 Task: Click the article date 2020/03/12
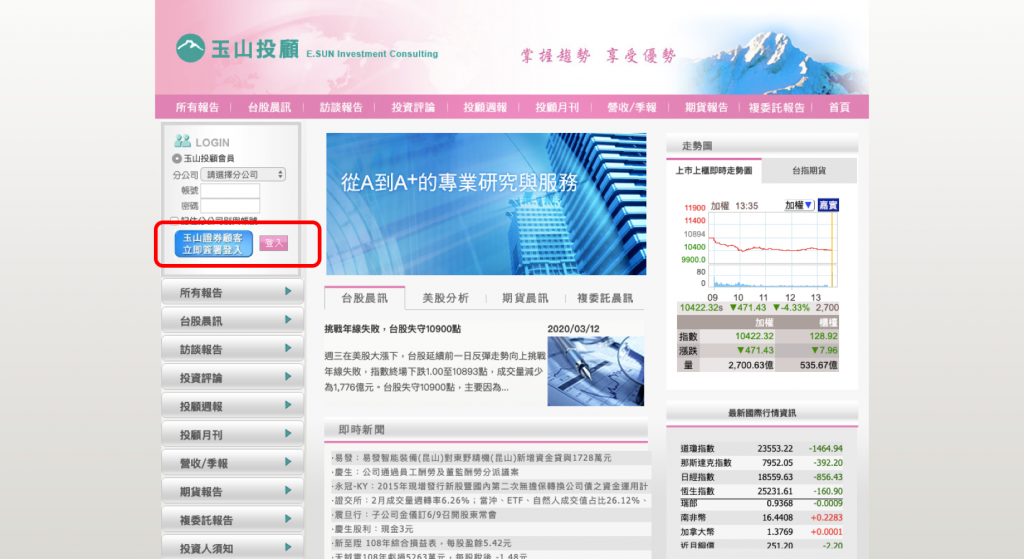coord(573,328)
